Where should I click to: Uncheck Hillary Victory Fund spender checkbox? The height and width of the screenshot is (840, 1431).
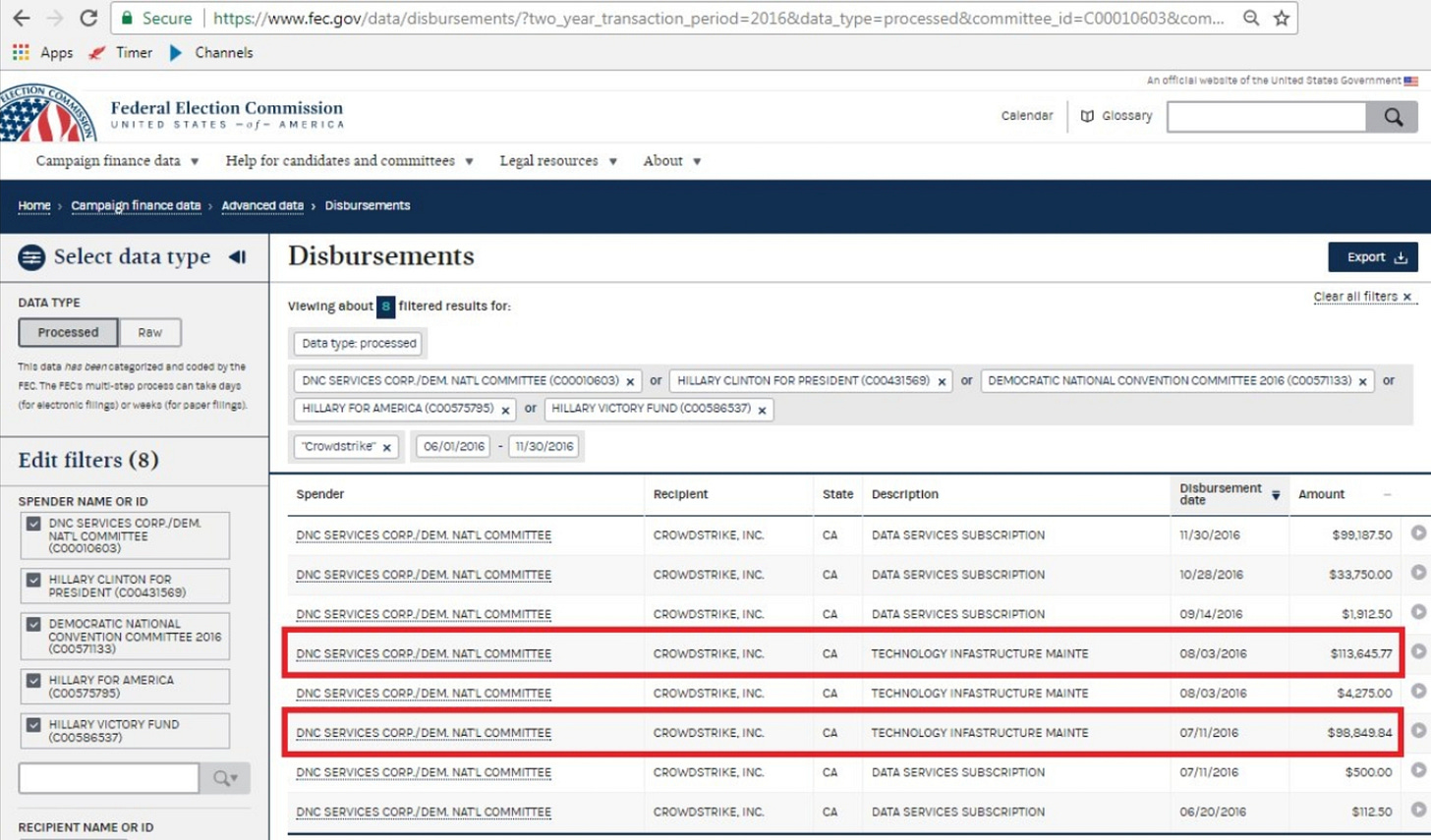(33, 724)
